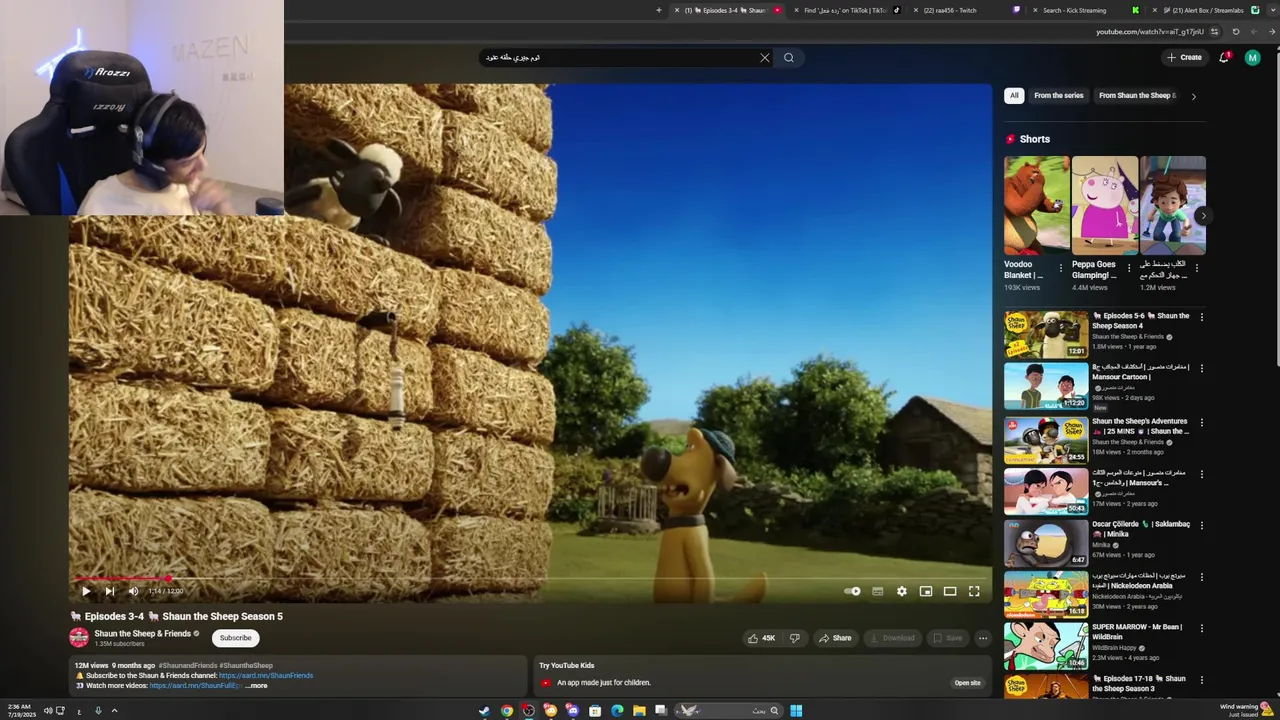
Task: Switch to miniplayer mode
Action: coord(926,591)
